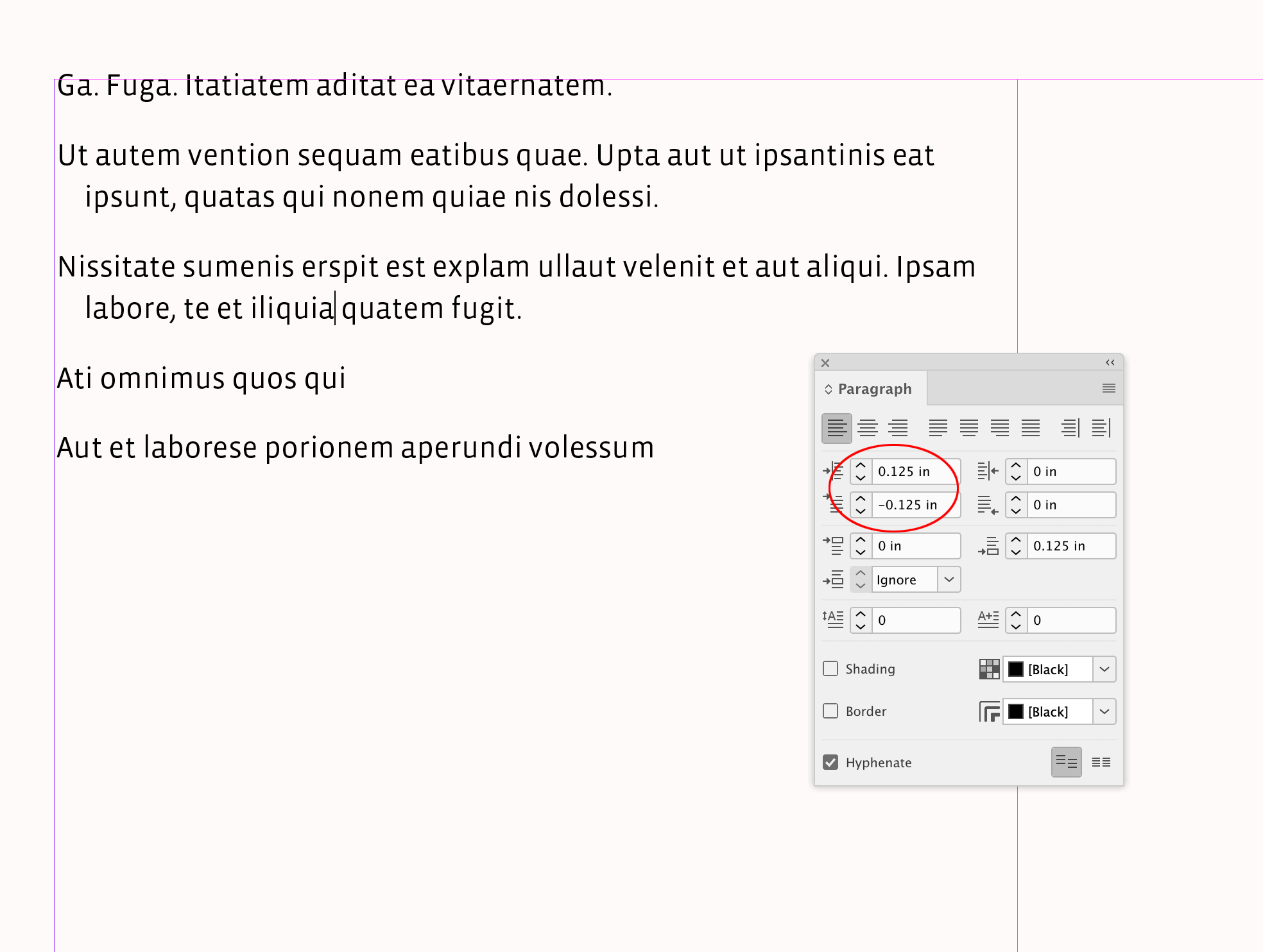Enable the Shading checkbox
Screen dimensions: 1263x952
[830, 668]
